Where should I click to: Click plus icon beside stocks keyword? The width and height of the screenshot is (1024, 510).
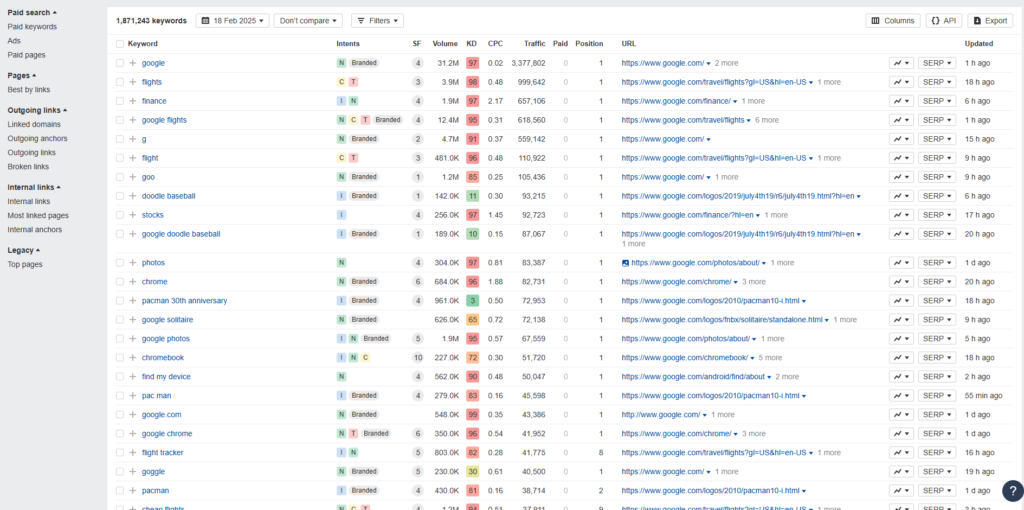tap(133, 215)
